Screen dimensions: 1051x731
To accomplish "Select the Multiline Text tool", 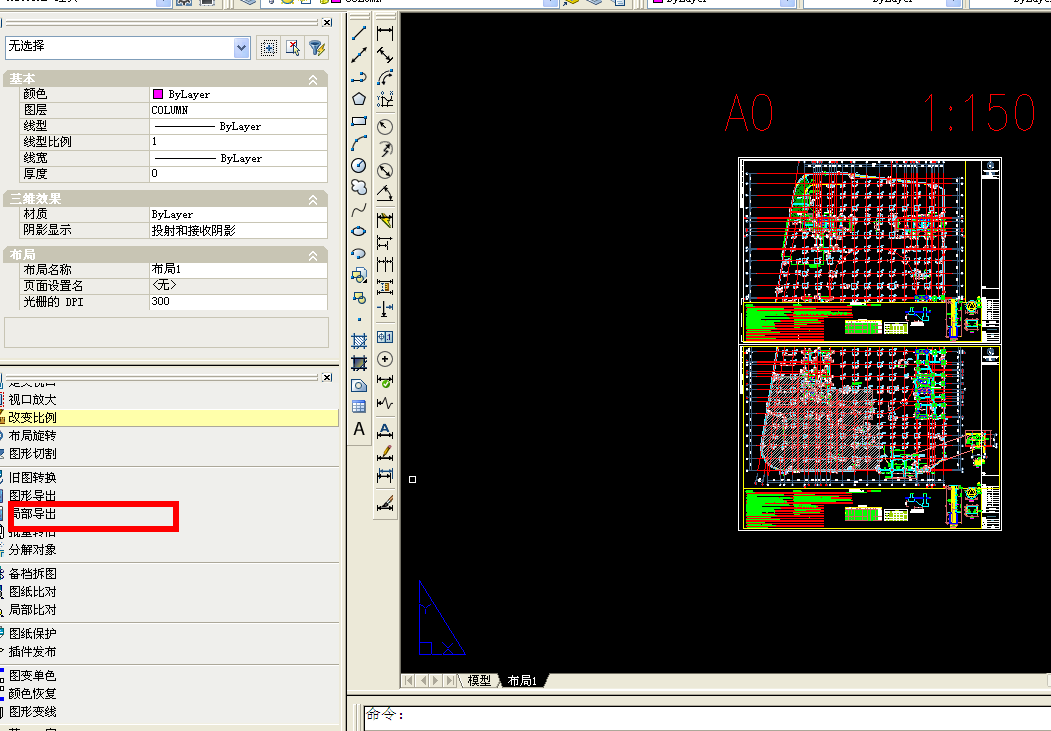I will coord(359,429).
